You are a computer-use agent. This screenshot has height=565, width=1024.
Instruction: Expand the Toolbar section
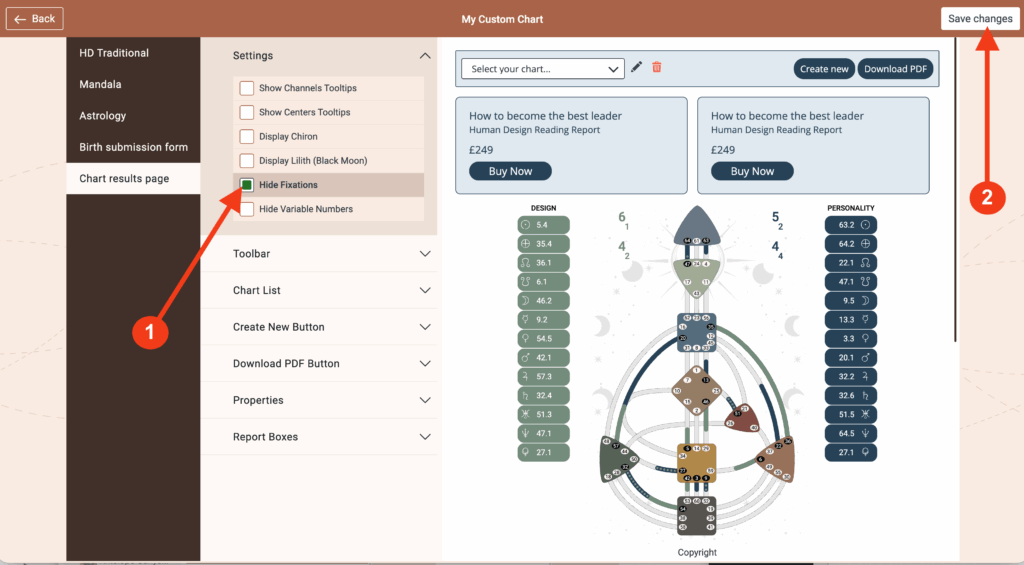coord(332,254)
